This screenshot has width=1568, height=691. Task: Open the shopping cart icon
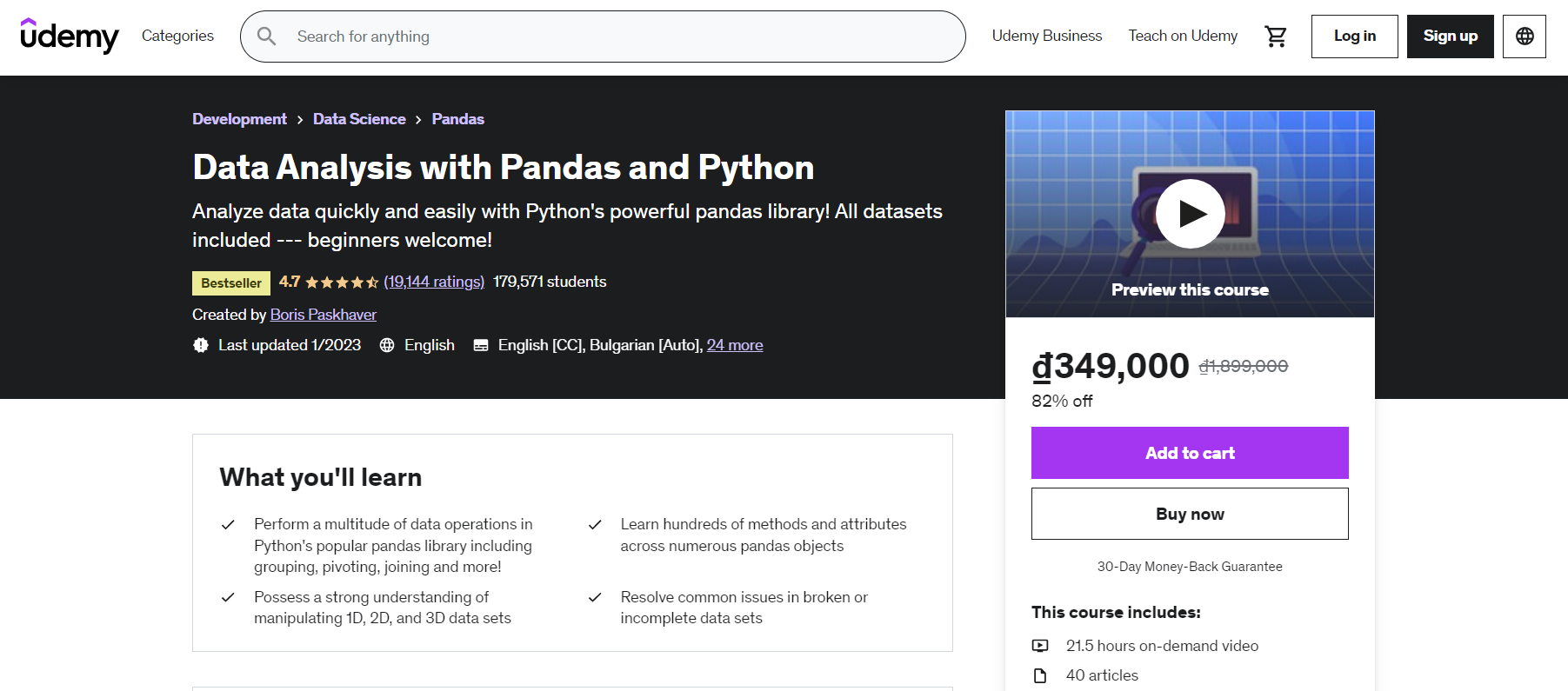[1276, 37]
